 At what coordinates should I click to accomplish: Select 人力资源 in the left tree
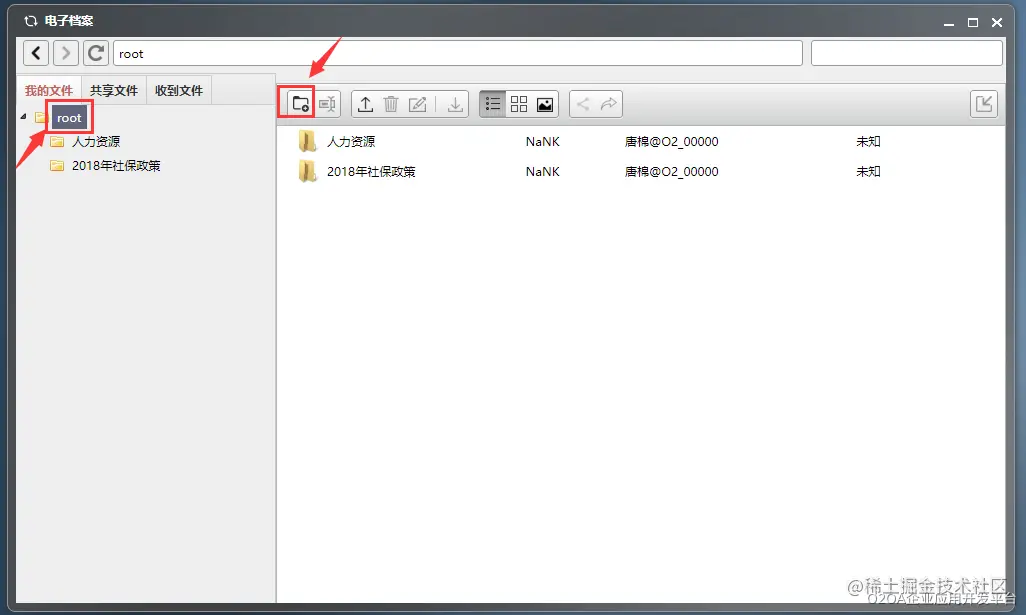pyautogui.click(x=96, y=141)
